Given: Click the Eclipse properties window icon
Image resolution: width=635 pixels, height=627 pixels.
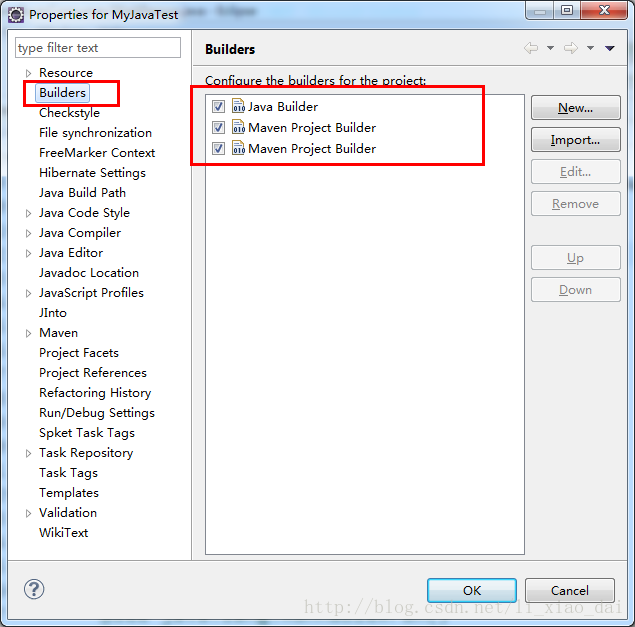Looking at the screenshot, I should coord(16,15).
